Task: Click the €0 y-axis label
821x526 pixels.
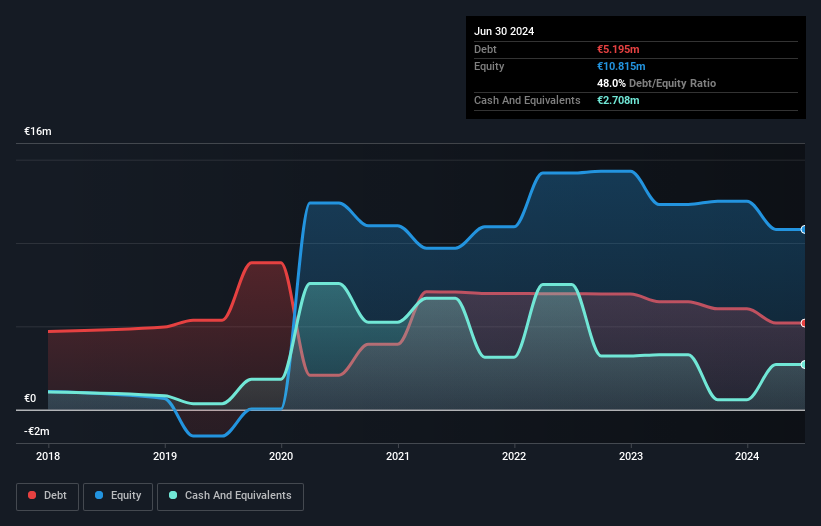Action: (x=30, y=398)
